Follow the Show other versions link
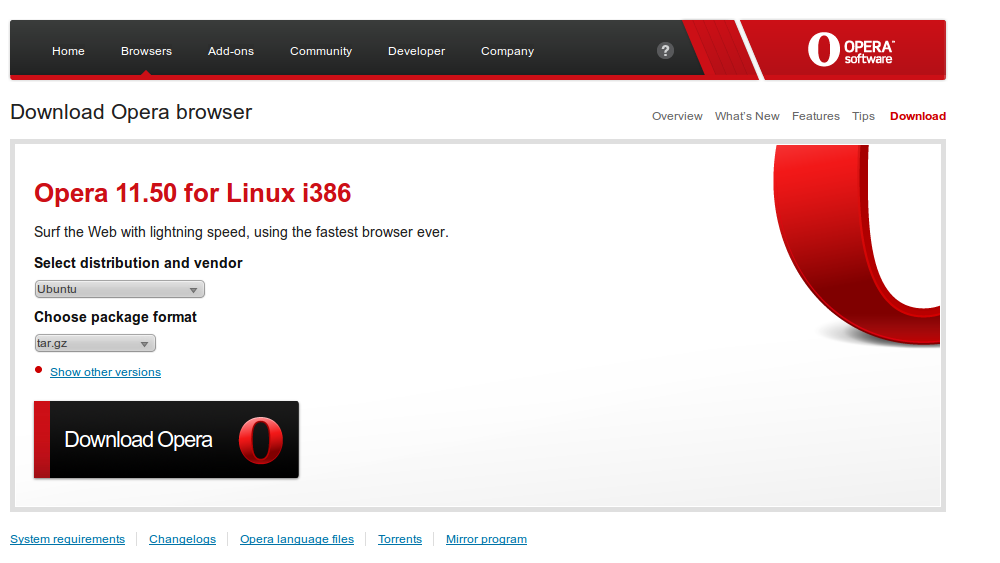 (105, 372)
